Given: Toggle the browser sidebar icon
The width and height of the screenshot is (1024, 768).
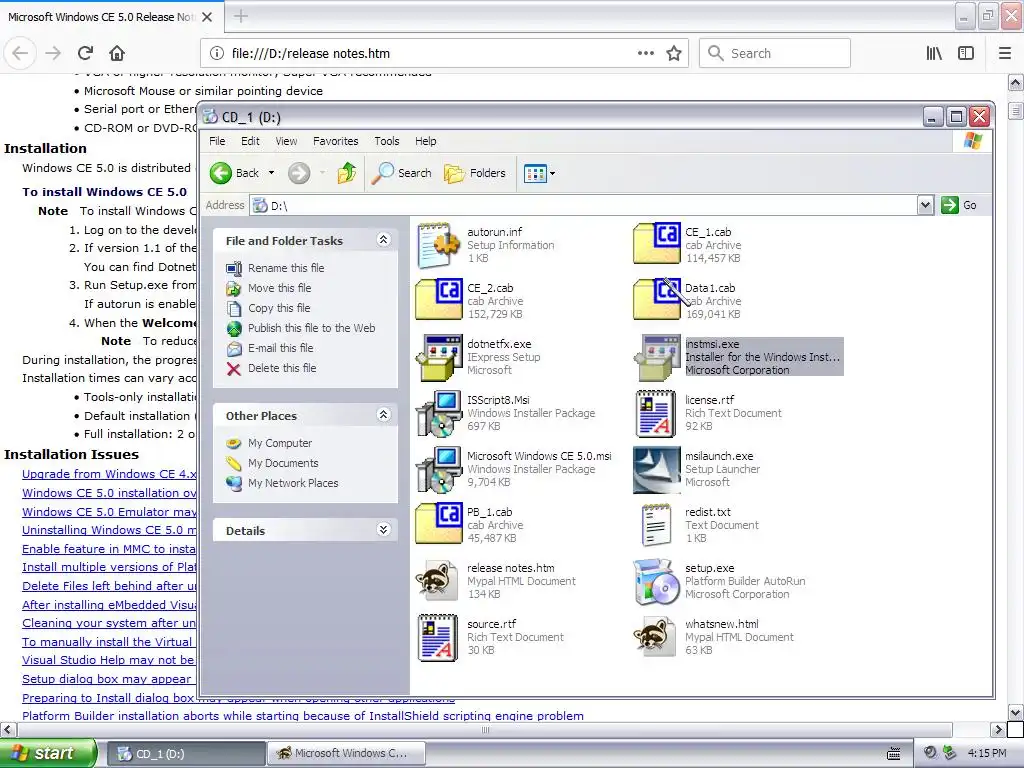Looking at the screenshot, I should click(966, 53).
